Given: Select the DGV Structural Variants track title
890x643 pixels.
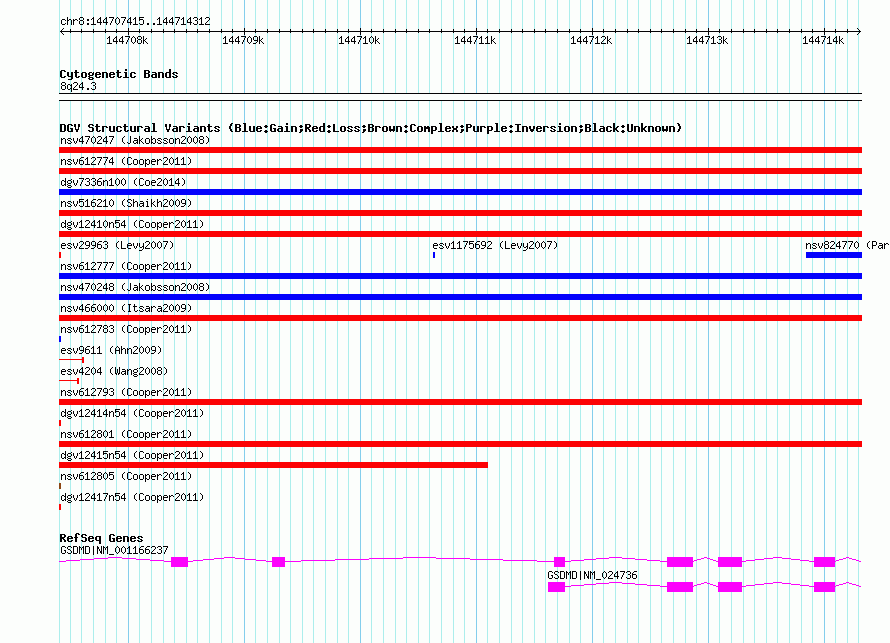Looking at the screenshot, I should tap(371, 128).
